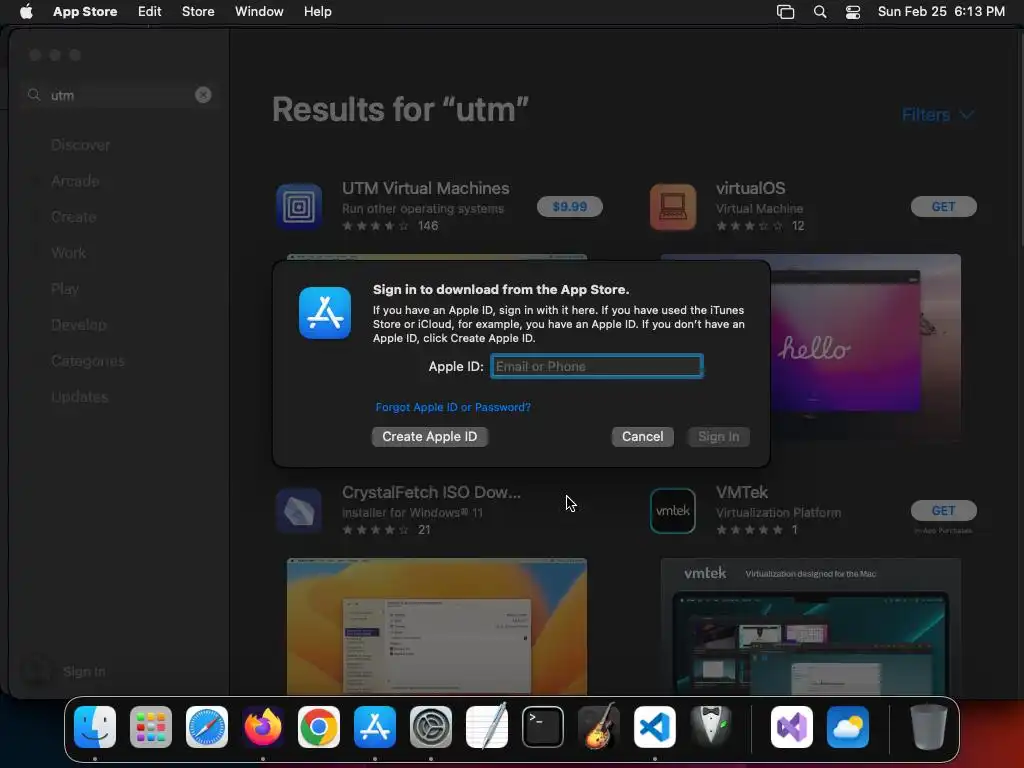Open Terminal from the dock
Screen dimensions: 1024x768
543,727
